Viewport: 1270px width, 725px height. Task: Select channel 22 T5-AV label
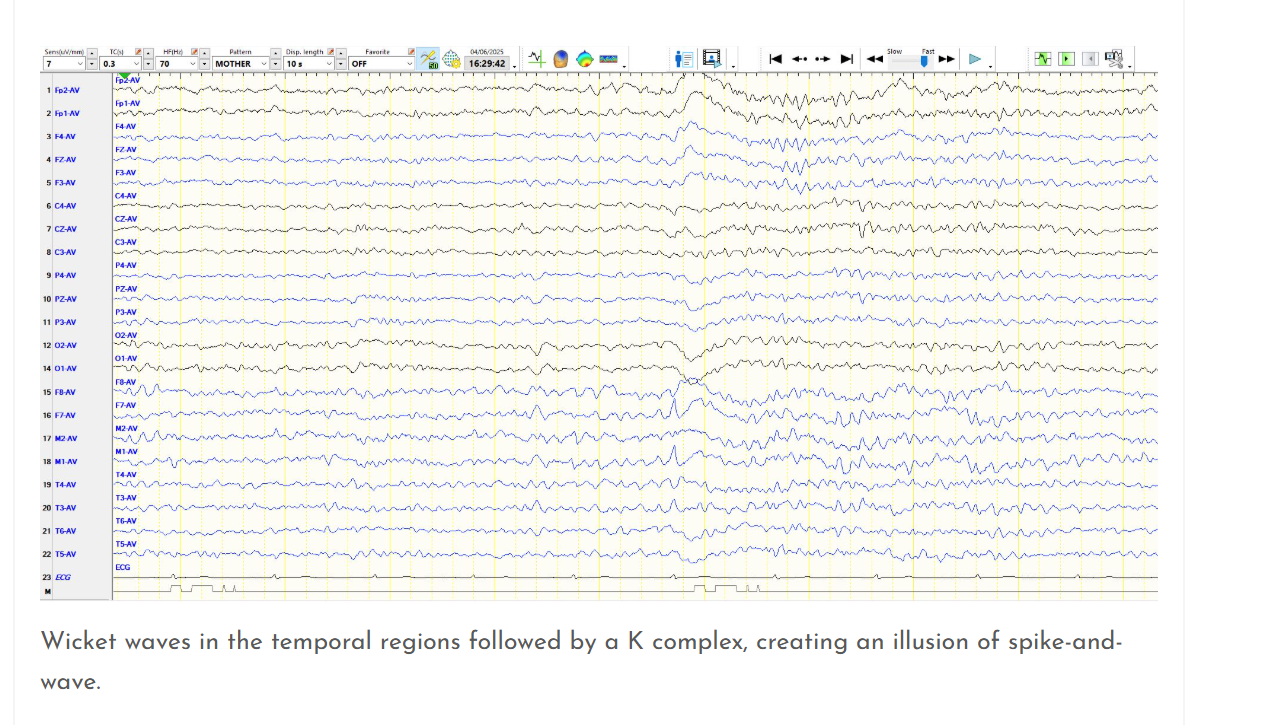pyautogui.click(x=65, y=554)
